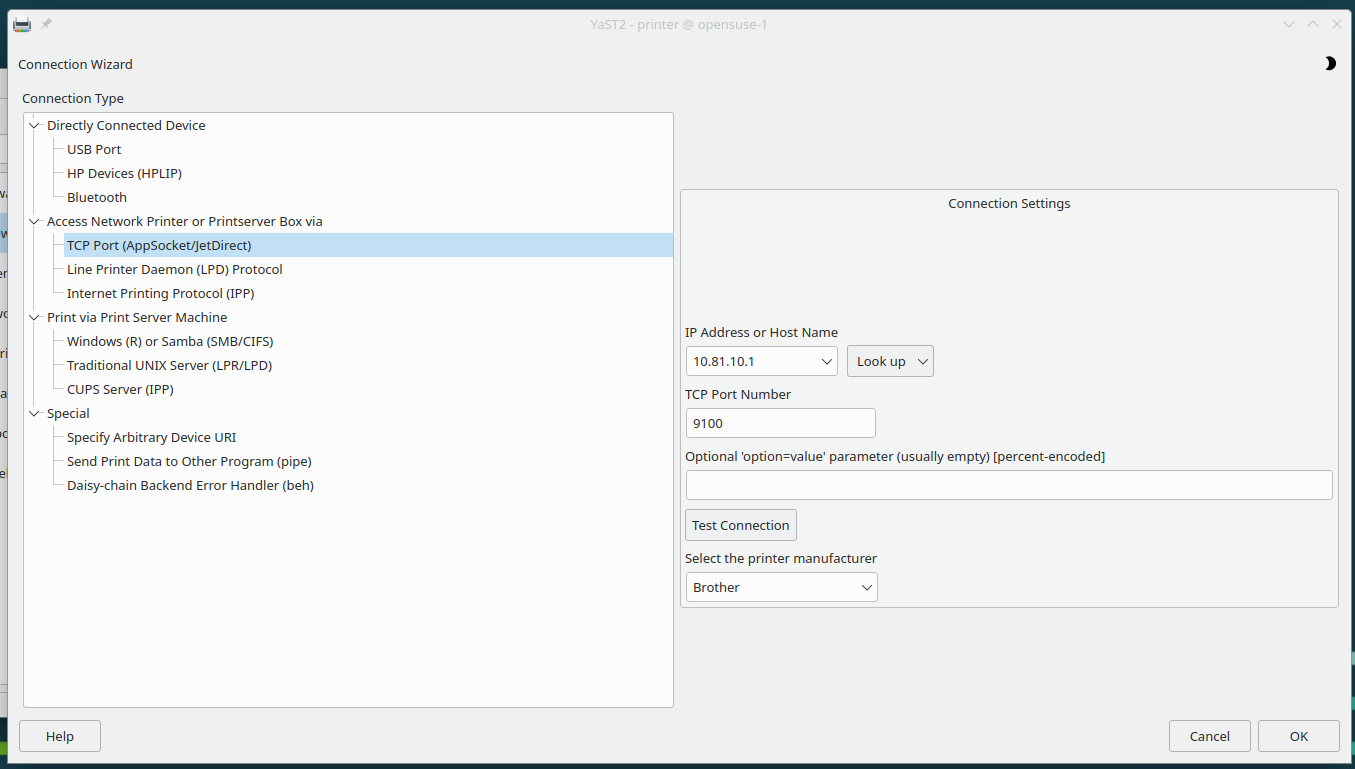This screenshot has width=1355, height=769.
Task: Collapse the Special group
Action: (35, 414)
